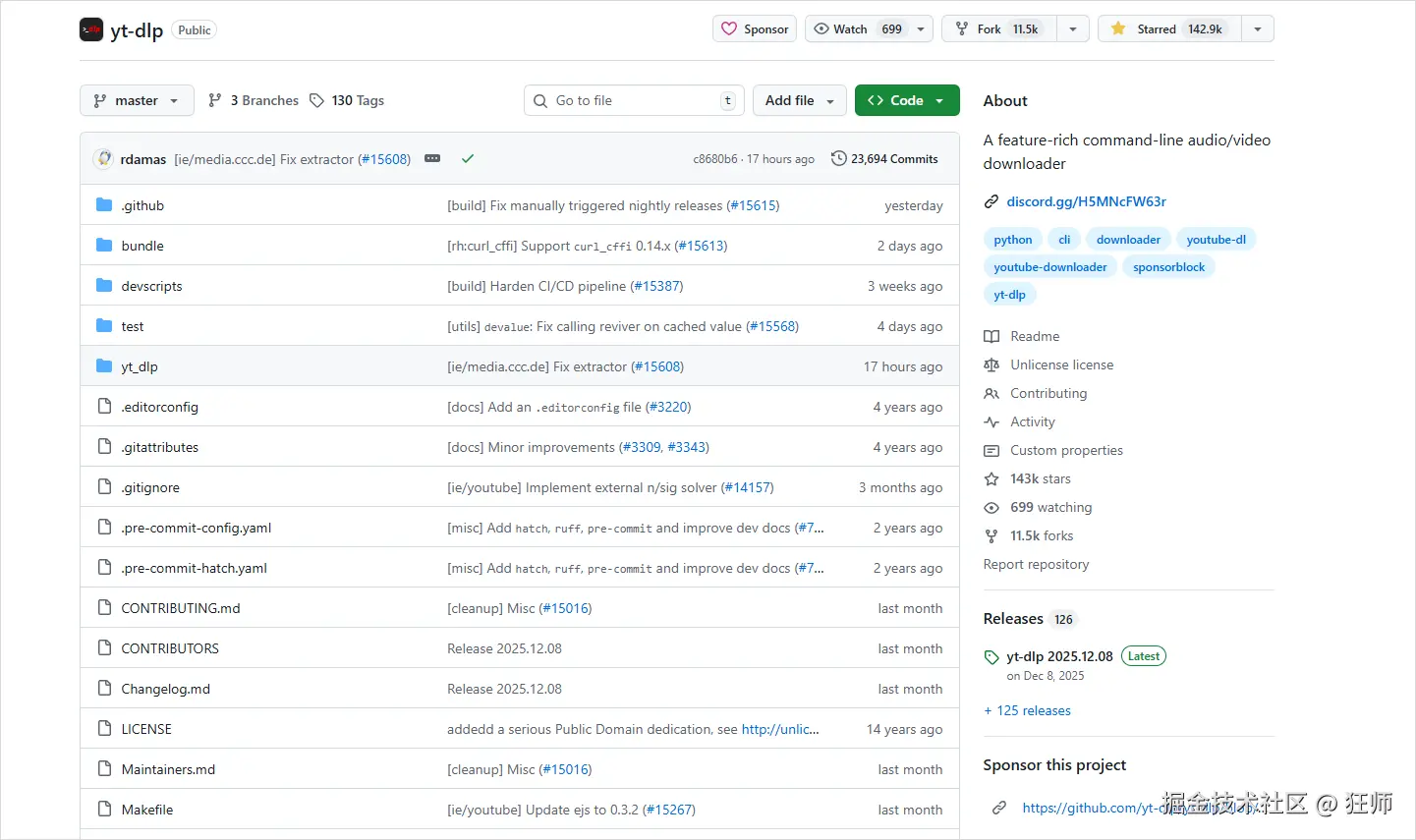The width and height of the screenshot is (1416, 840).
Task: Open the 143k stars link
Action: (x=1028, y=478)
